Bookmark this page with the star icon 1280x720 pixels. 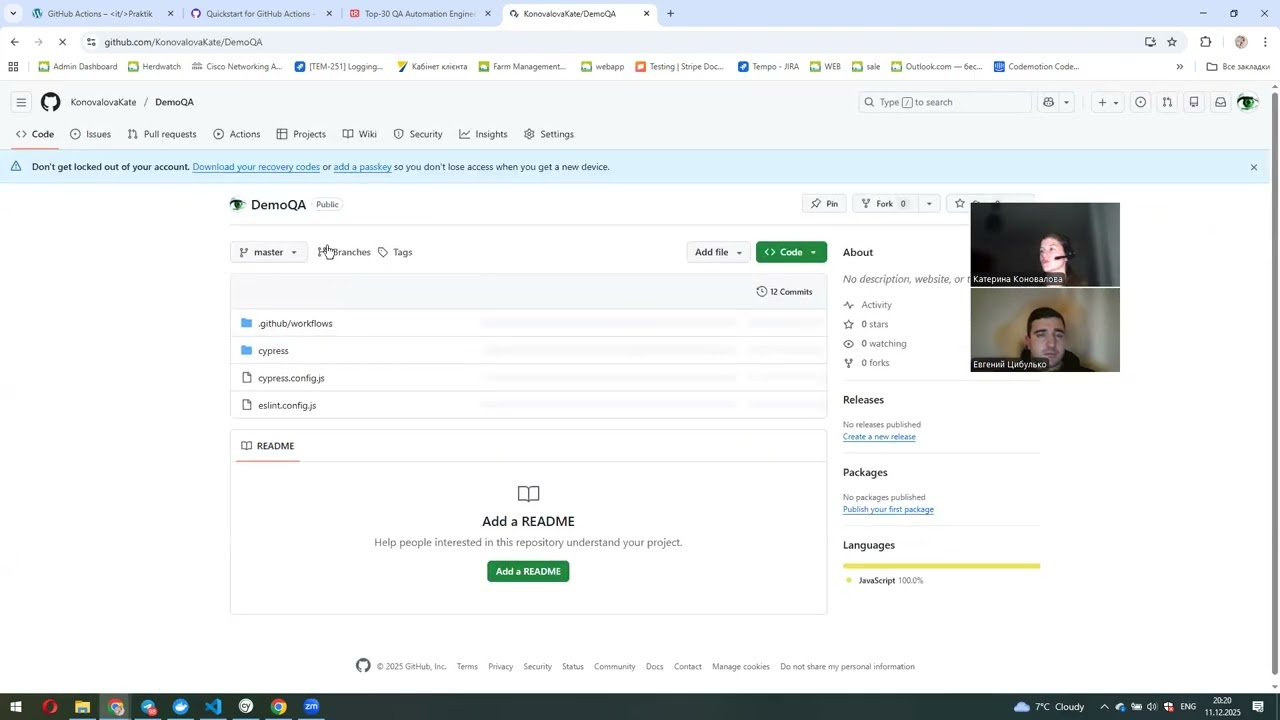[x=1172, y=42]
